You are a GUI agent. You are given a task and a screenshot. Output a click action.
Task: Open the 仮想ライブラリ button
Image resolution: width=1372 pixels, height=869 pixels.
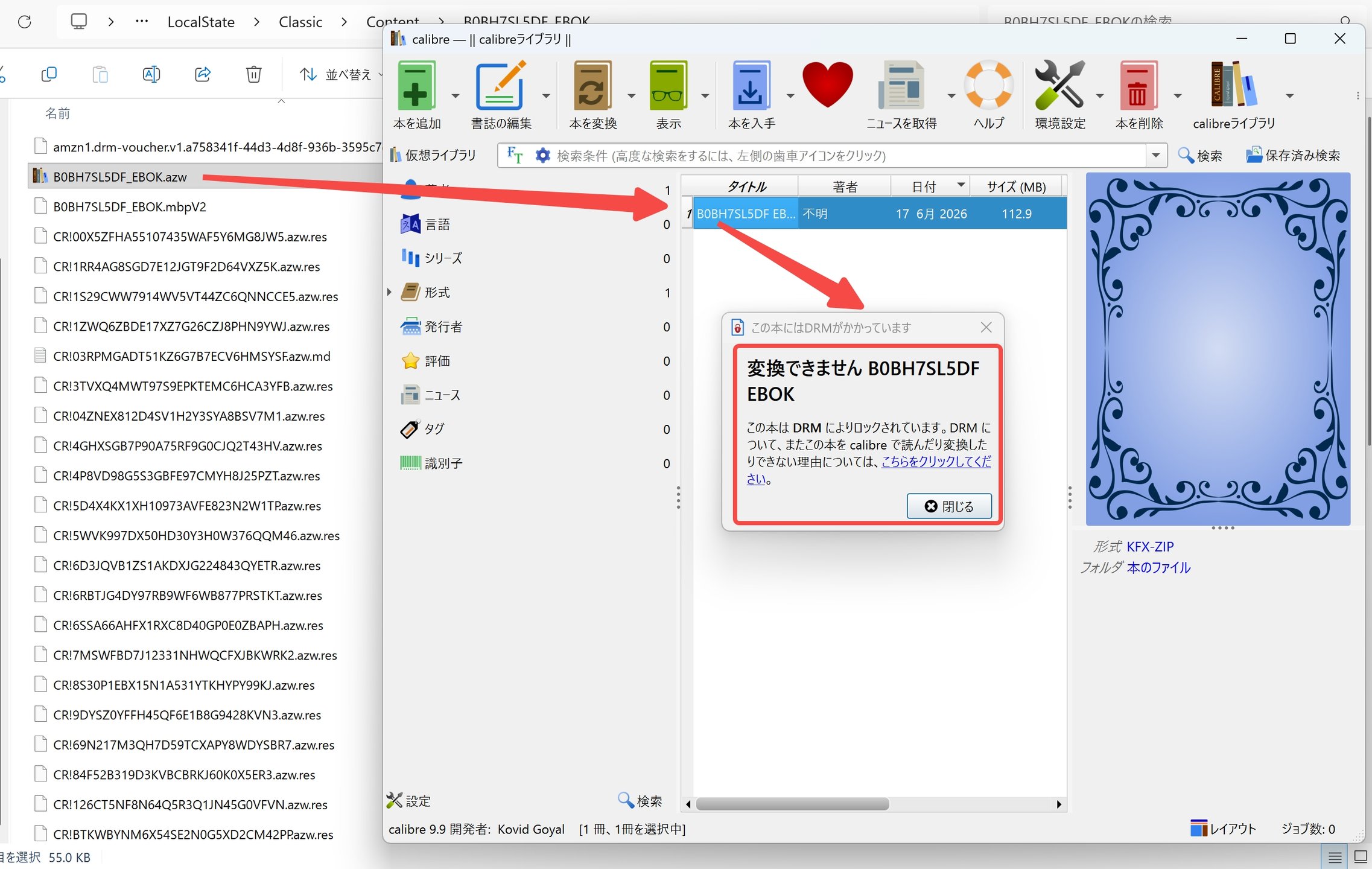[x=433, y=155]
